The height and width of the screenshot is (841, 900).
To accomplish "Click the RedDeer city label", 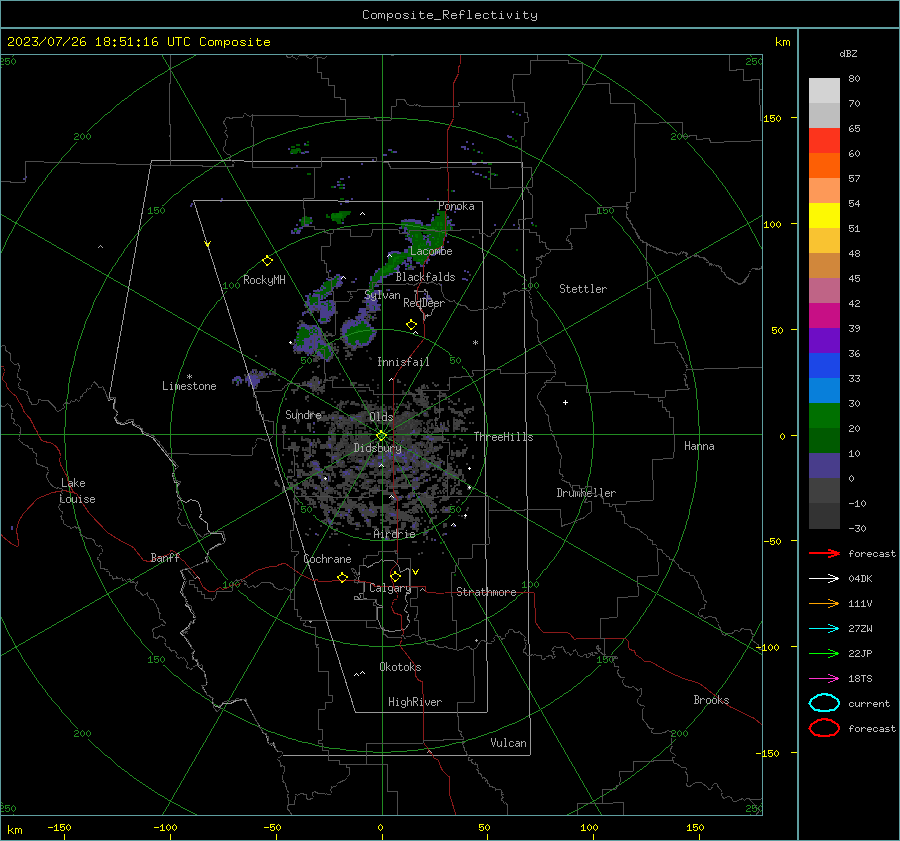I will coord(424,303).
